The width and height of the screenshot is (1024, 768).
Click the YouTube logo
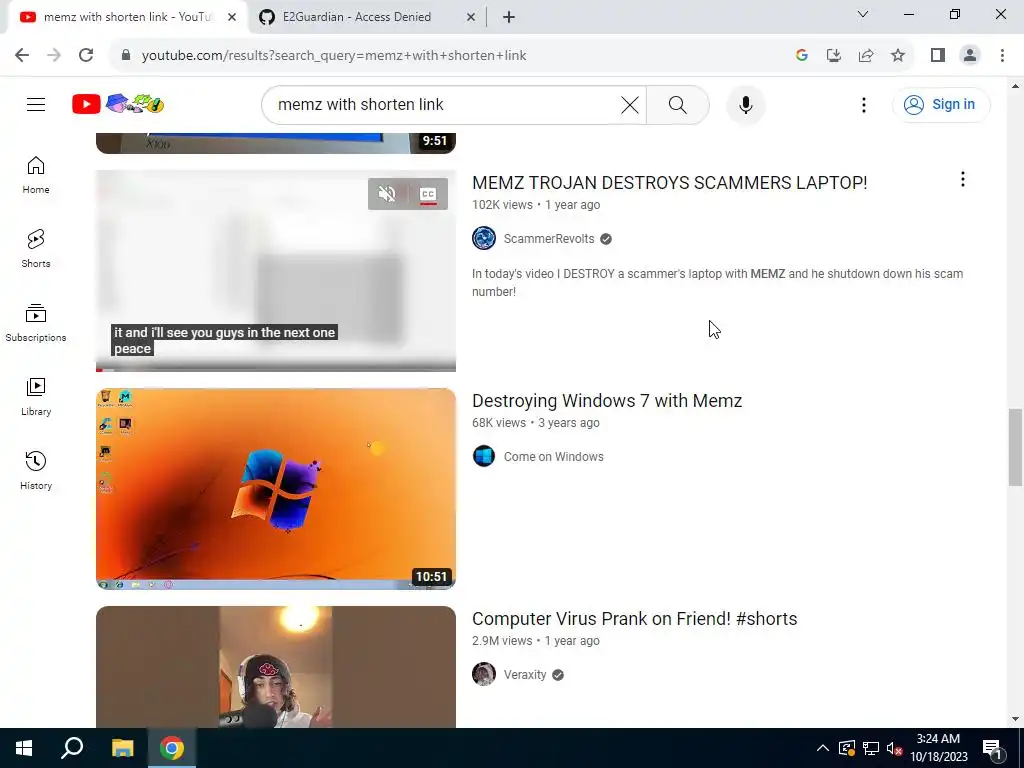coord(118,104)
